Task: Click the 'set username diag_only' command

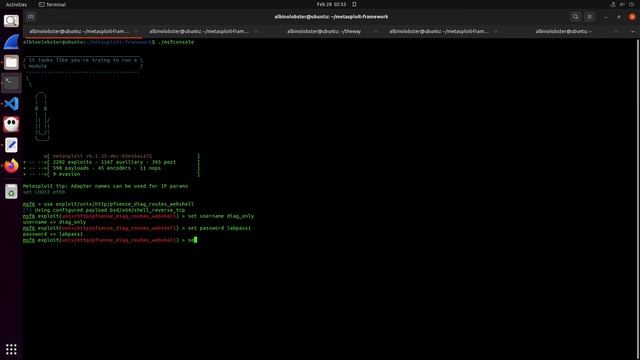Action: (x=221, y=216)
